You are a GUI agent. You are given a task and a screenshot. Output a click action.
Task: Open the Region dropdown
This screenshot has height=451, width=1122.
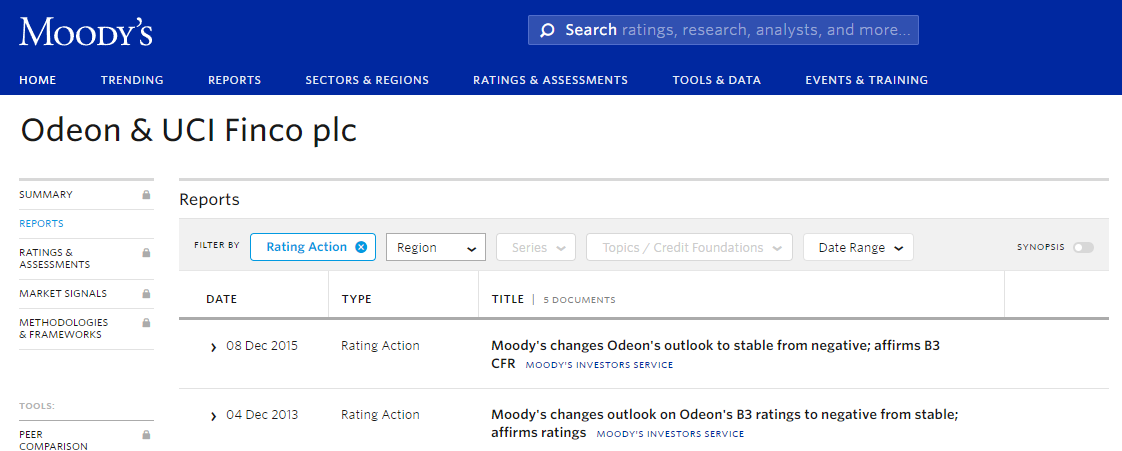pyautogui.click(x=435, y=247)
